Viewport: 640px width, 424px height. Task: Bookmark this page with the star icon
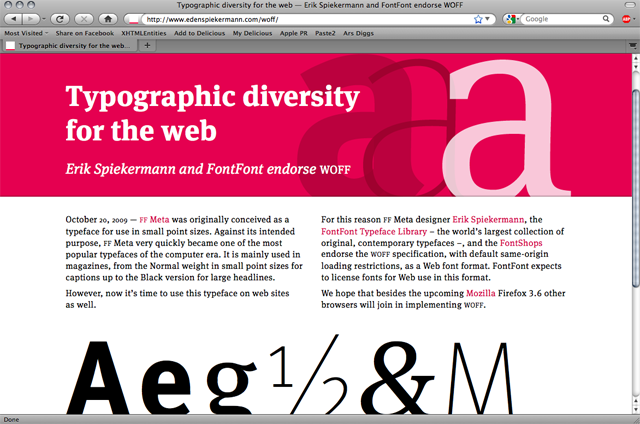[x=478, y=19]
